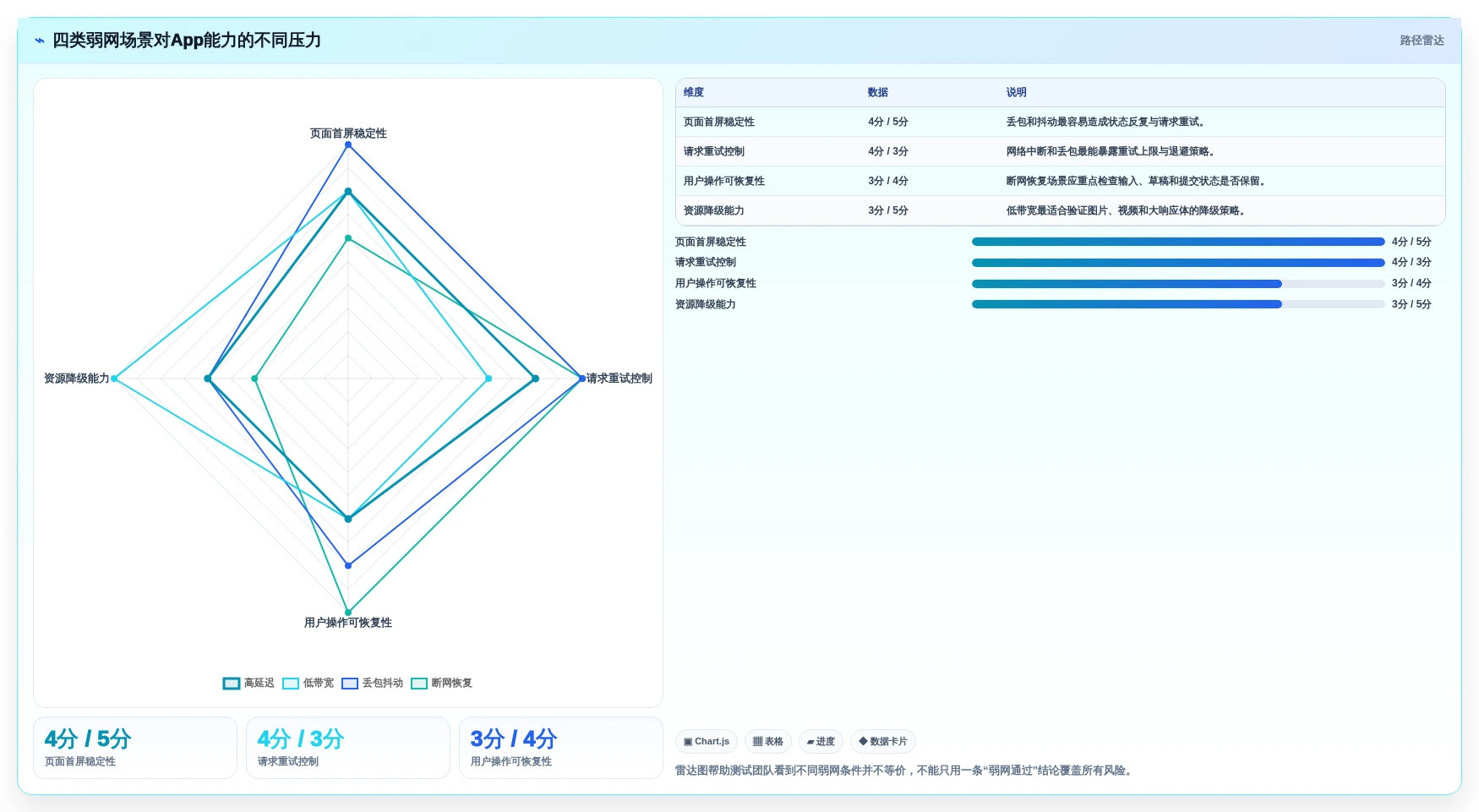1479x812 pixels.
Task: Click the radar axis label 用户操作可恢复性
Action: pos(348,623)
